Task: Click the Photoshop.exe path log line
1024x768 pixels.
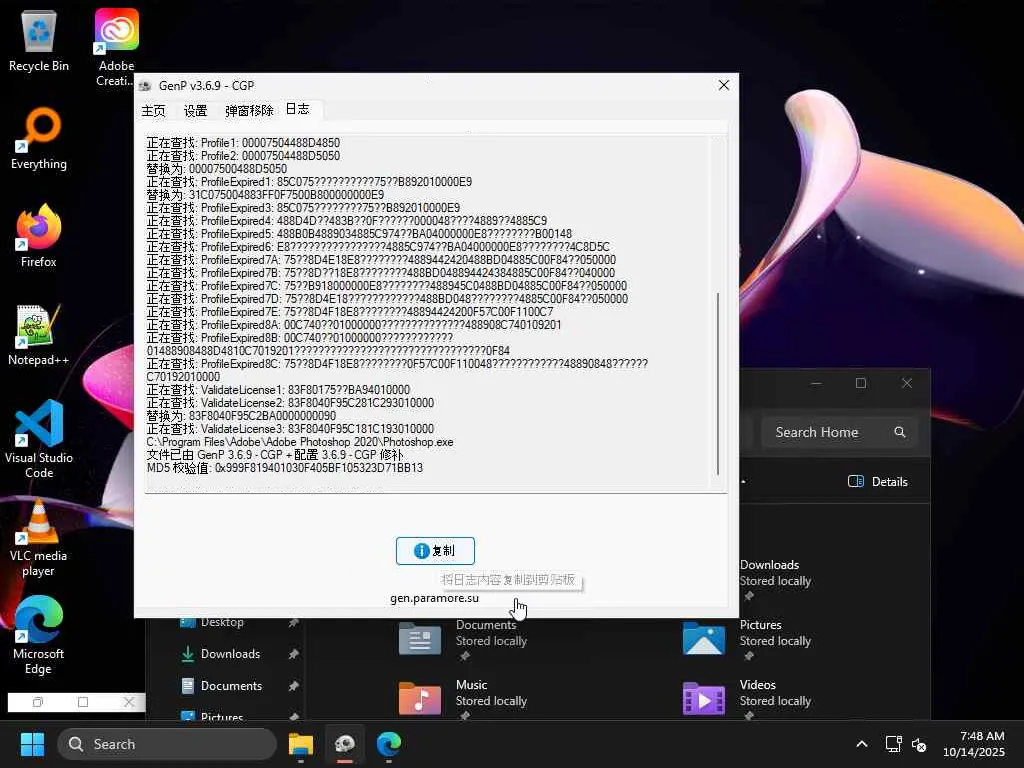Action: click(x=300, y=442)
